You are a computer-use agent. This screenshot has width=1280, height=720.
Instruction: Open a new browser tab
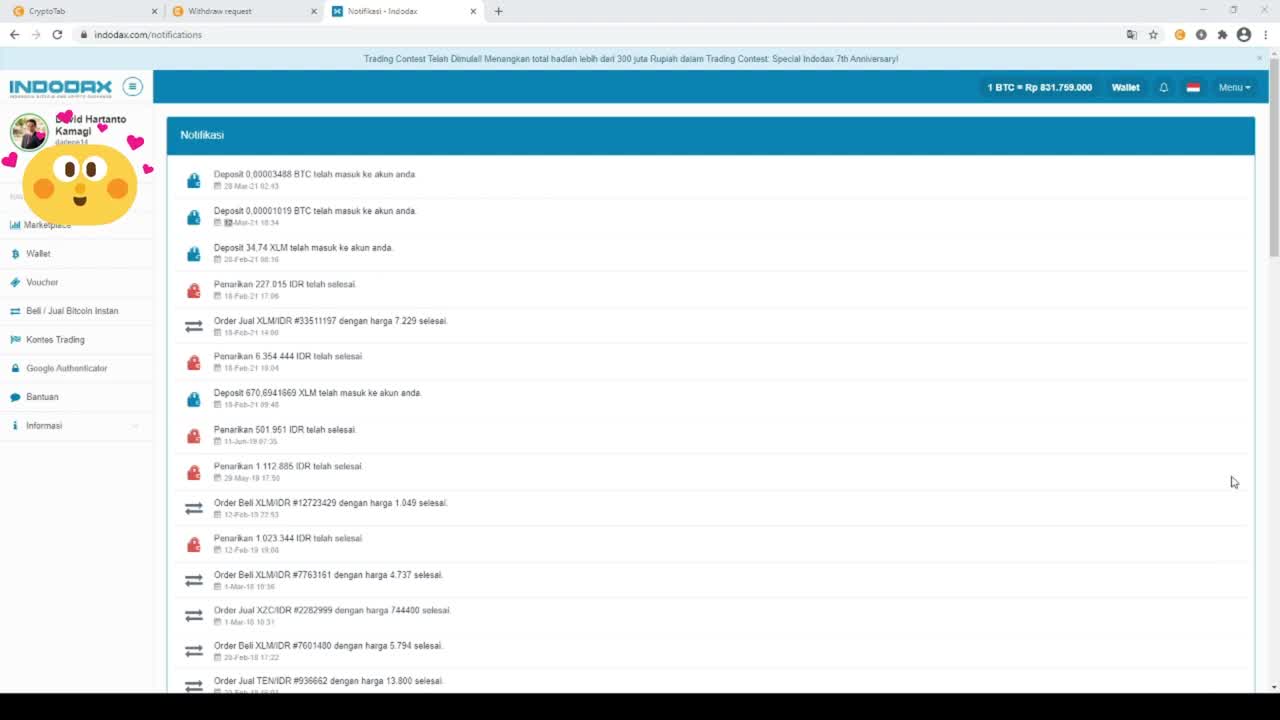(498, 11)
